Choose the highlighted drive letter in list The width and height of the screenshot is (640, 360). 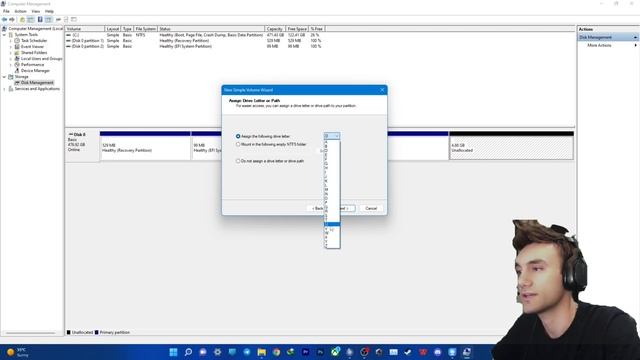(332, 224)
